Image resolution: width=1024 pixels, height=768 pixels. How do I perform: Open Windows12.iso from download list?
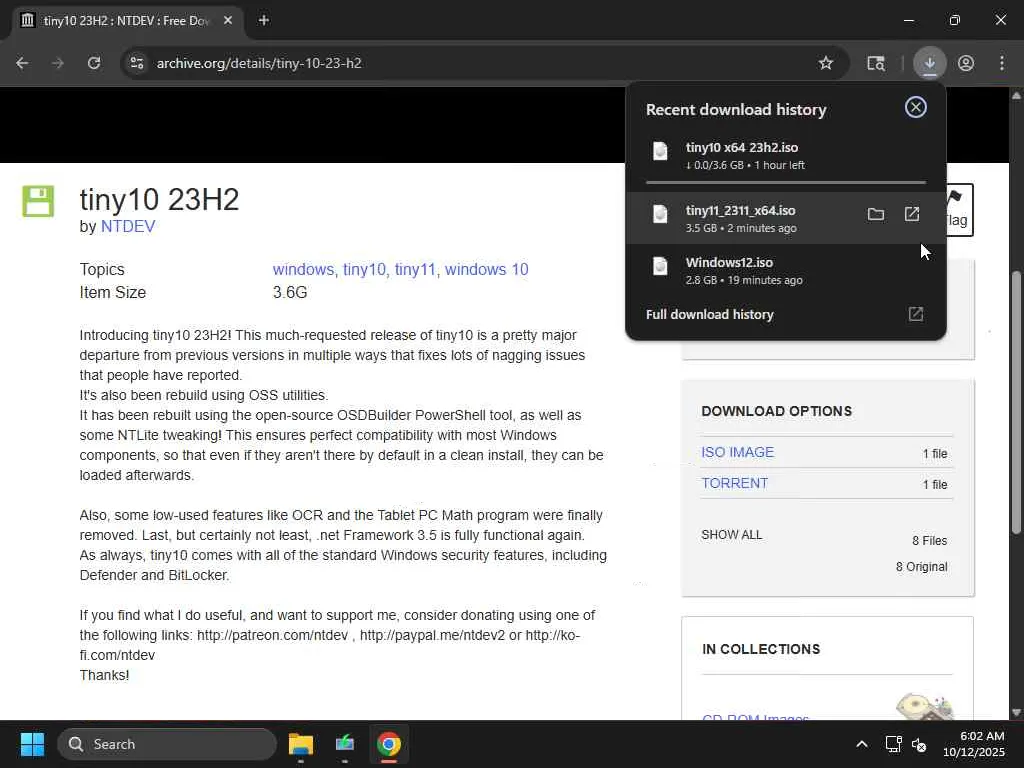coord(786,270)
